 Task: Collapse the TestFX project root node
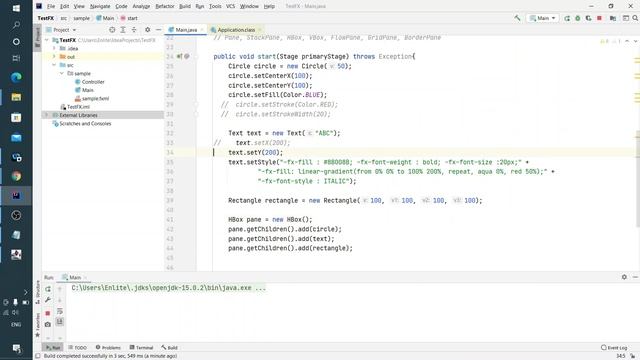[x=47, y=40]
